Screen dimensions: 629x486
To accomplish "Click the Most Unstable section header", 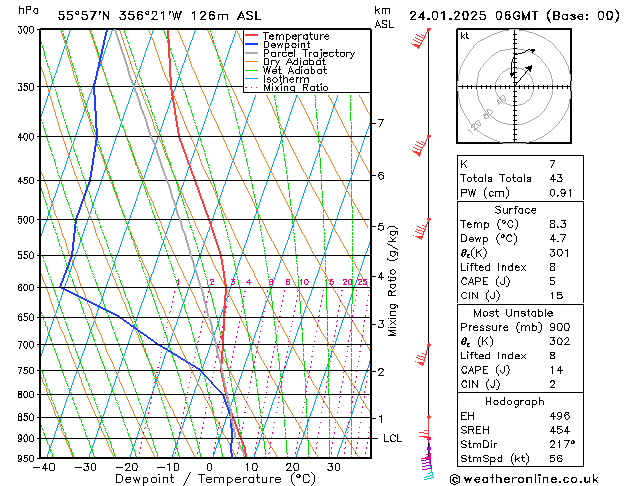I will pyautogui.click(x=513, y=313).
